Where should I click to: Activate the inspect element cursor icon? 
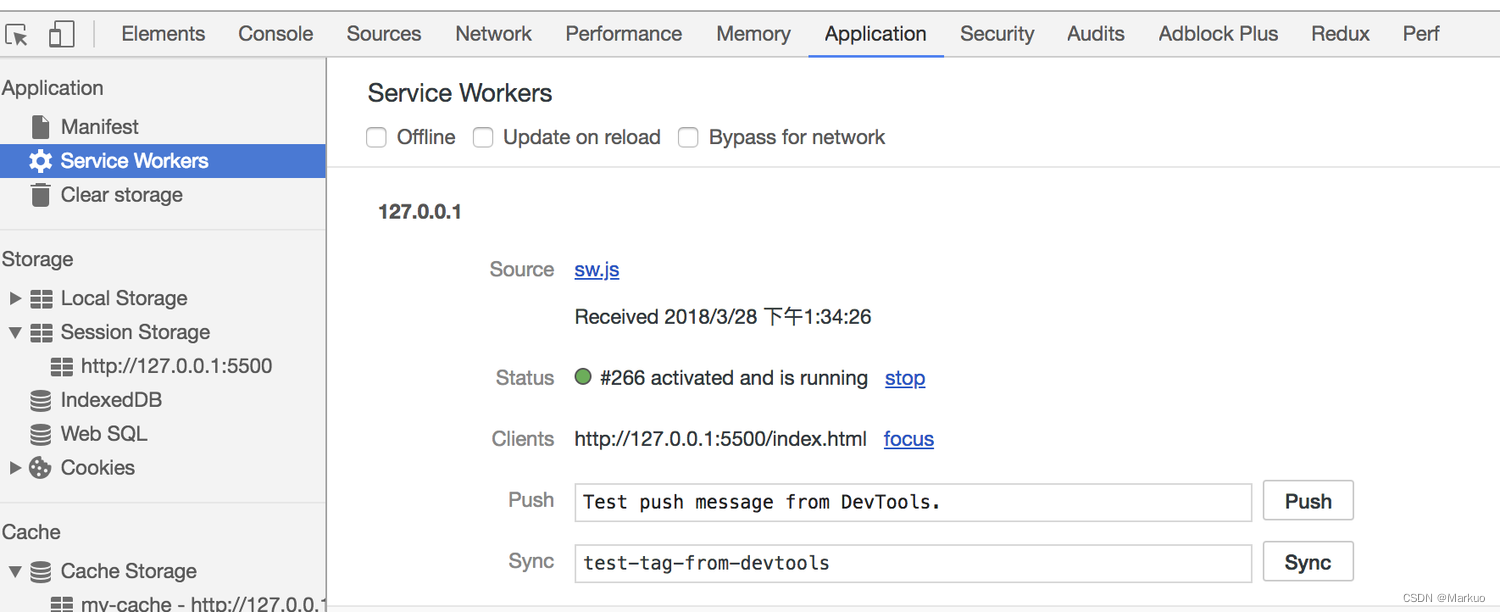(x=17, y=35)
